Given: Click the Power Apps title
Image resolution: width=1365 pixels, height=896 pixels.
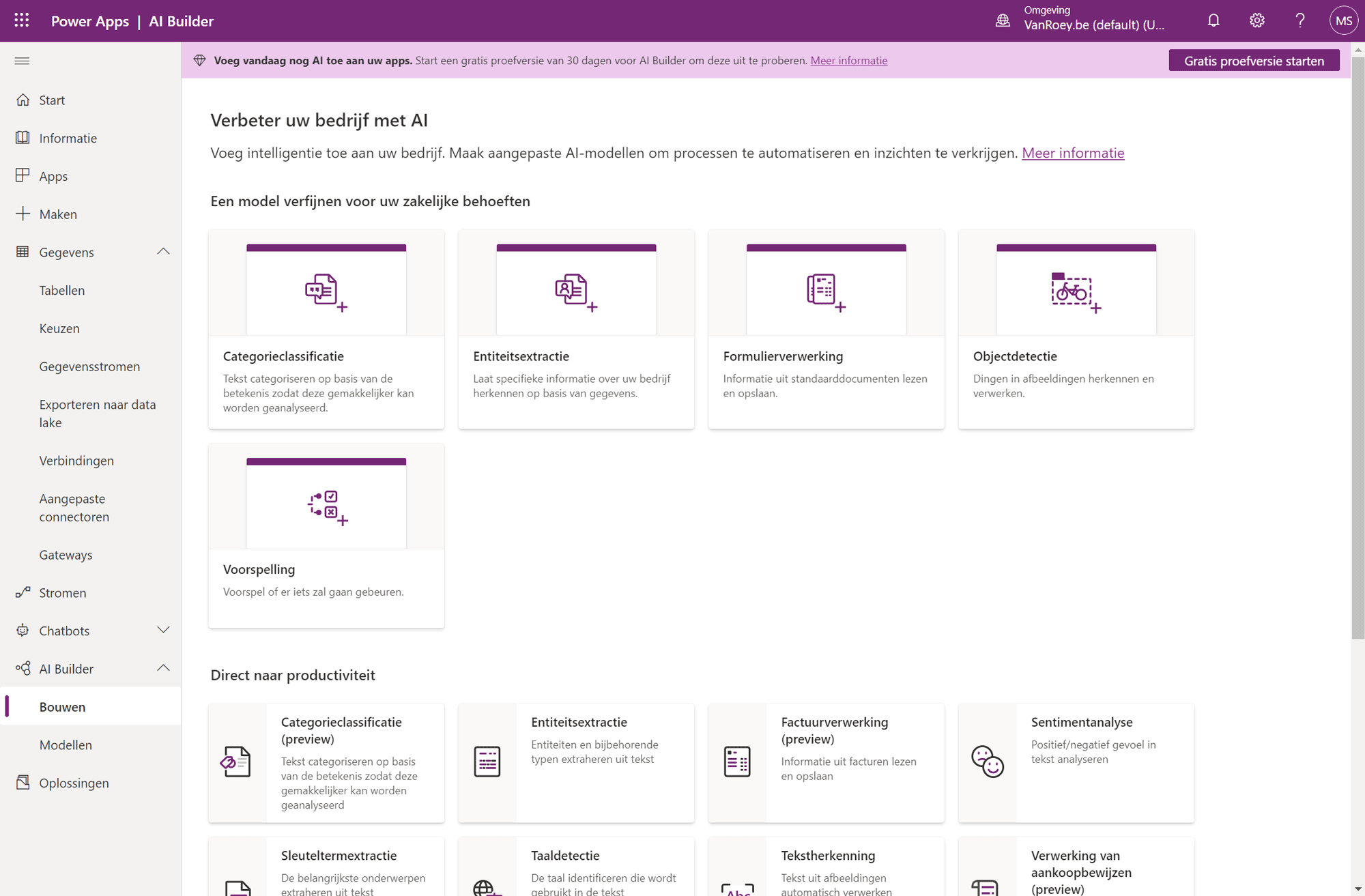Looking at the screenshot, I should point(90,21).
